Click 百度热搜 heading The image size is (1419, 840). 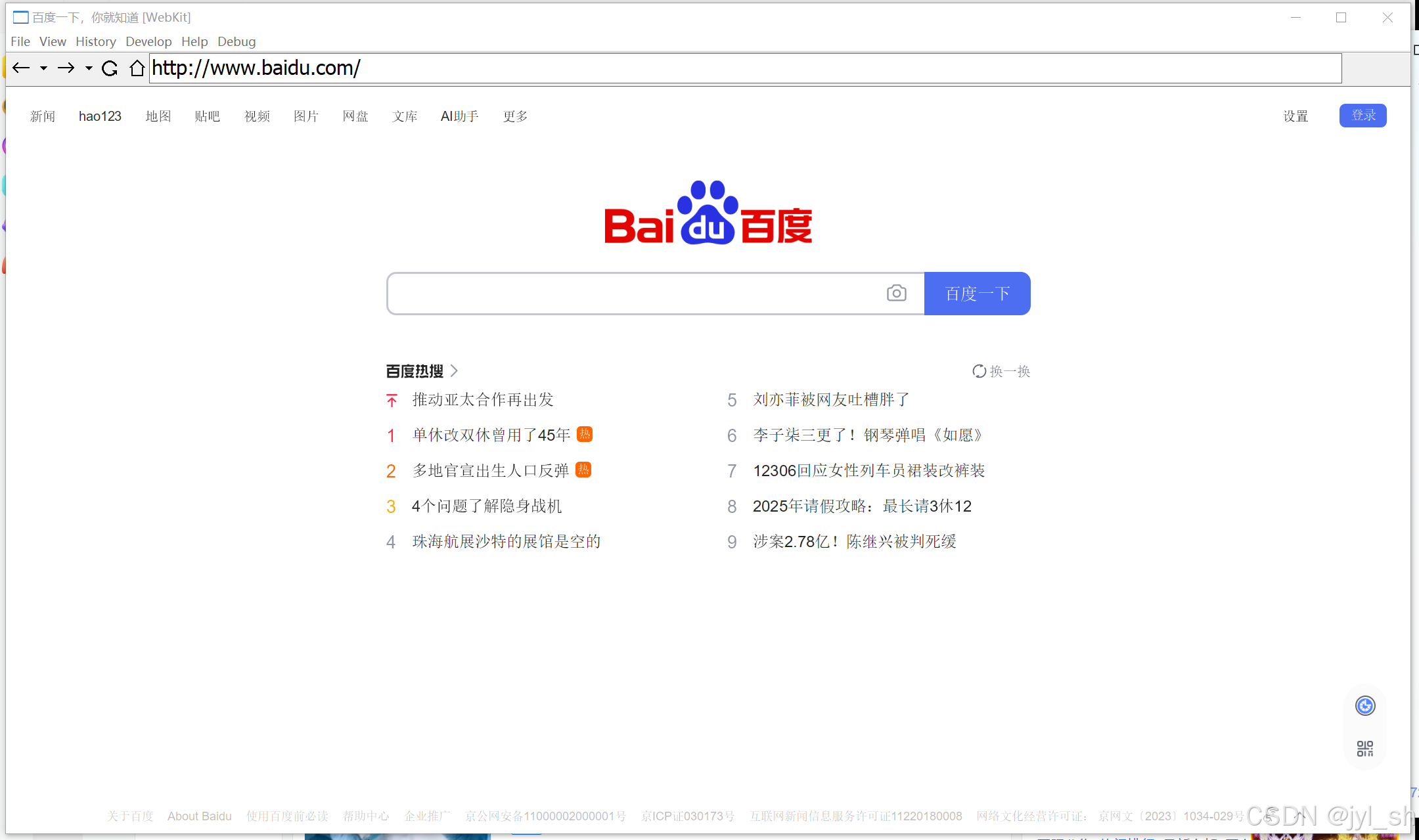(415, 371)
